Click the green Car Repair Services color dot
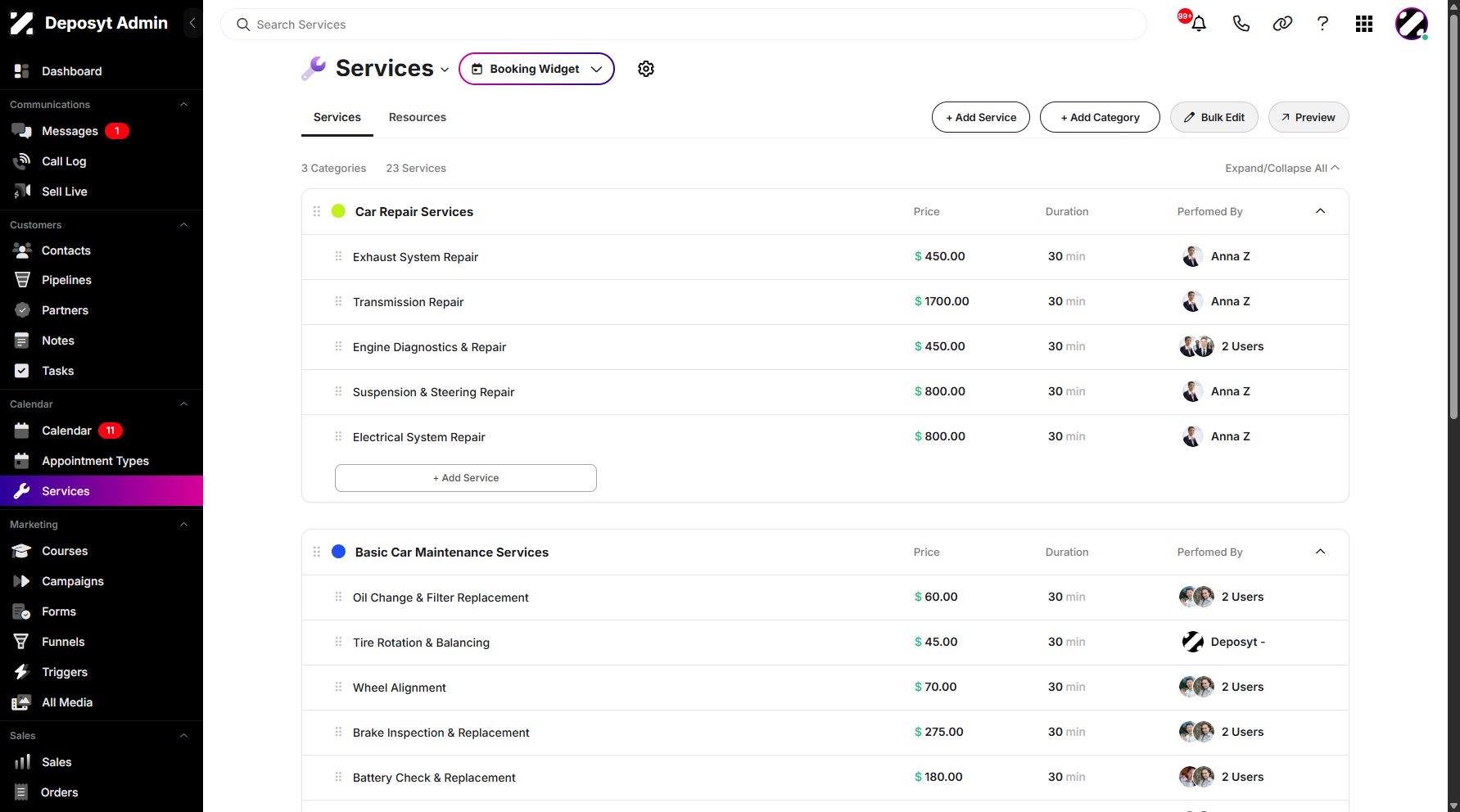The height and width of the screenshot is (812, 1460). pos(338,211)
